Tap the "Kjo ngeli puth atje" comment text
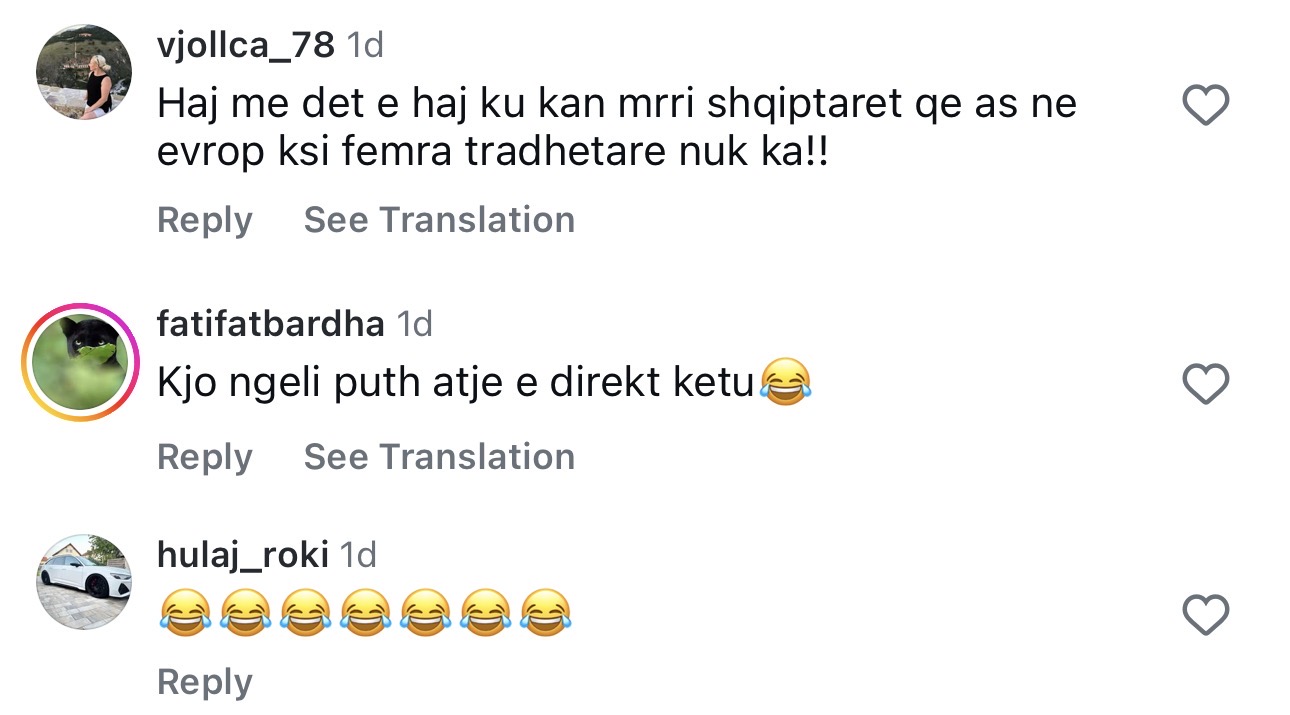Screen dimensions: 1290x715 tap(454, 384)
